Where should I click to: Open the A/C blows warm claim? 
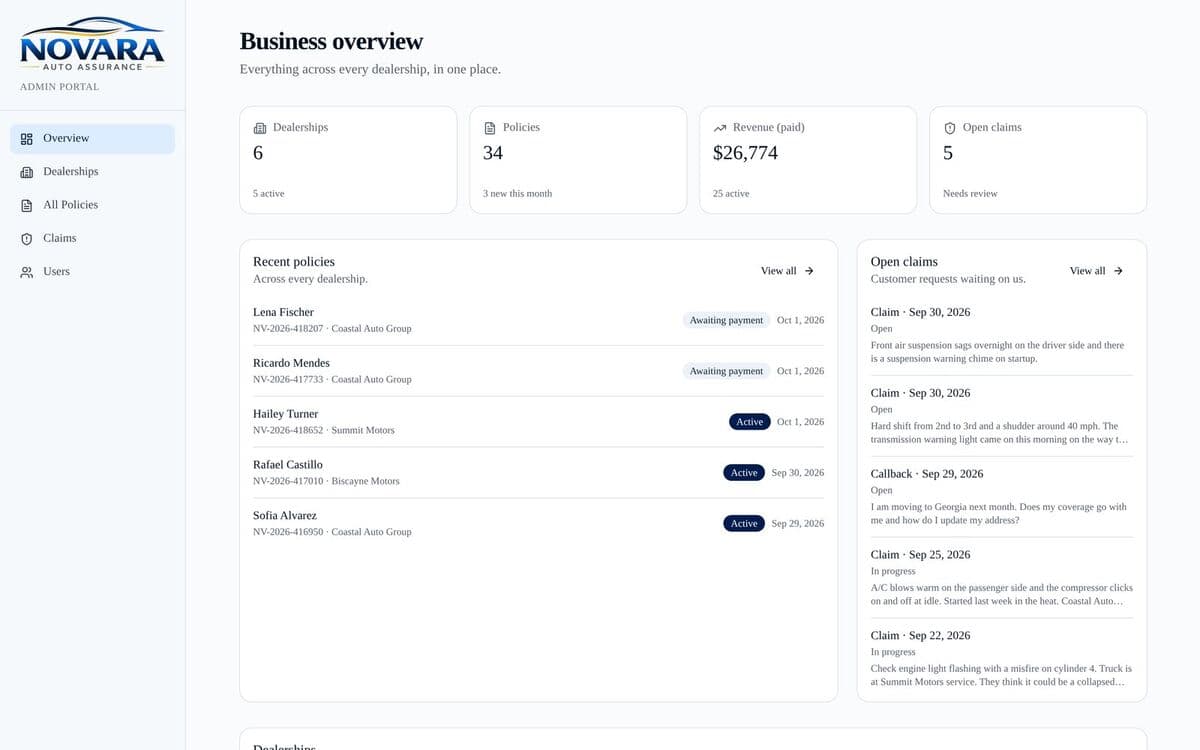(1001, 578)
